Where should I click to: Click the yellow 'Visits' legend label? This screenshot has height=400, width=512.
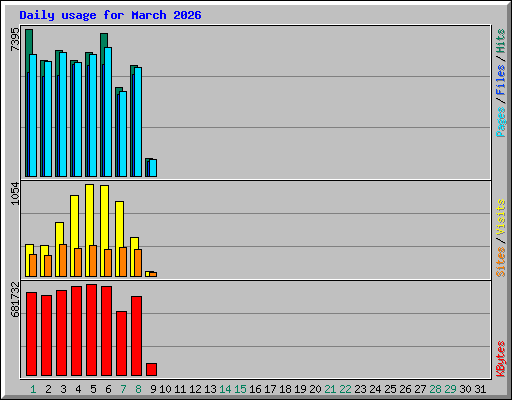point(501,217)
